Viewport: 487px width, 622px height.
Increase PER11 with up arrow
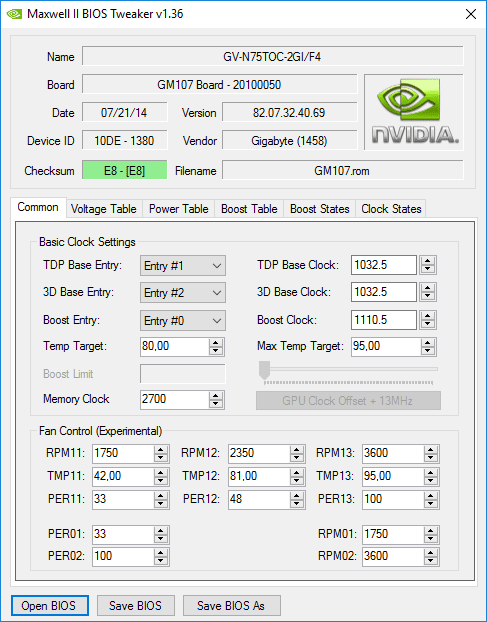pos(161,496)
